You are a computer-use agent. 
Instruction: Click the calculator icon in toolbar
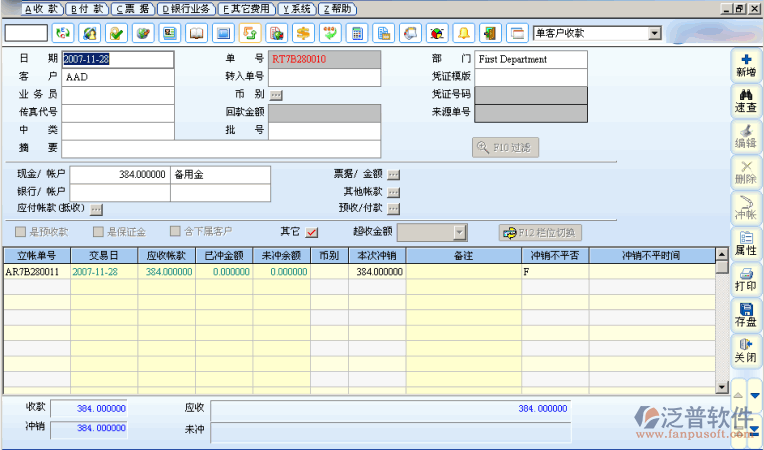click(x=357, y=33)
